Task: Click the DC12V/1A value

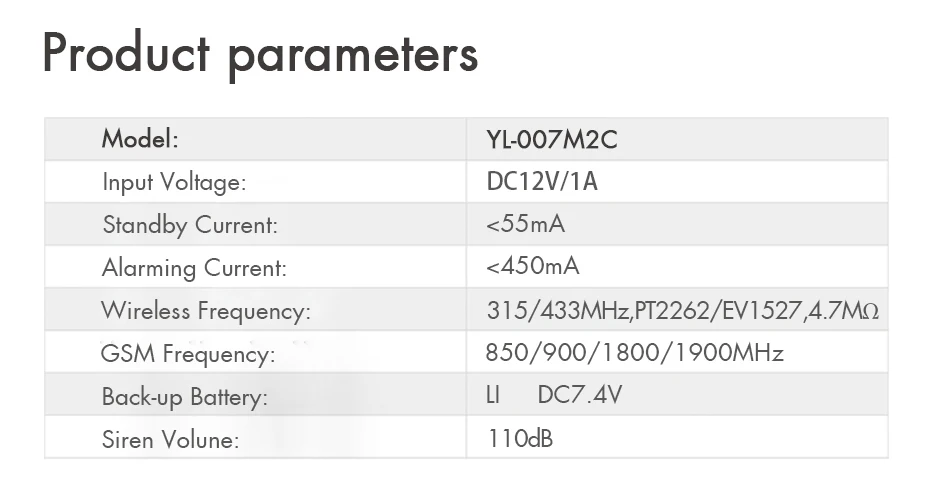Action: point(541,182)
